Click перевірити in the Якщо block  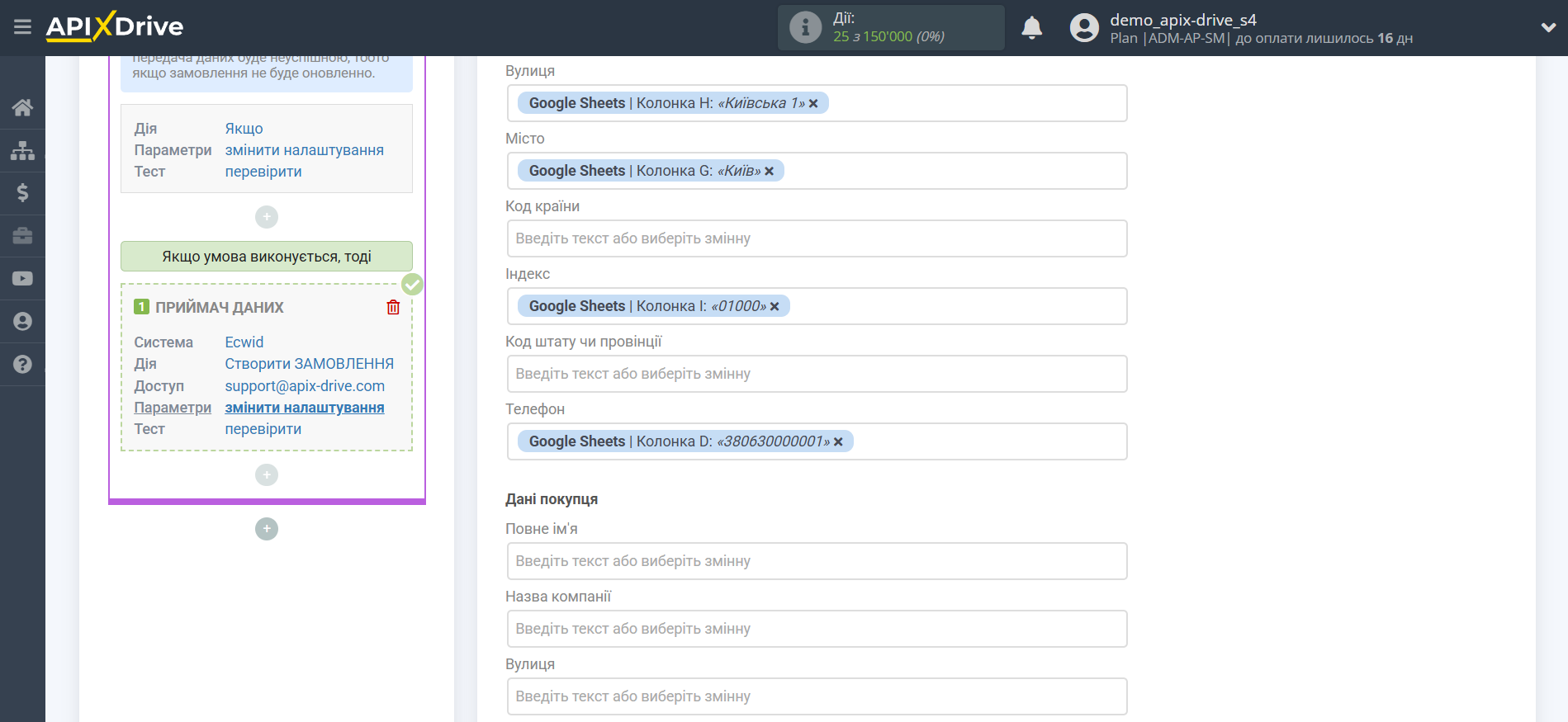click(263, 172)
